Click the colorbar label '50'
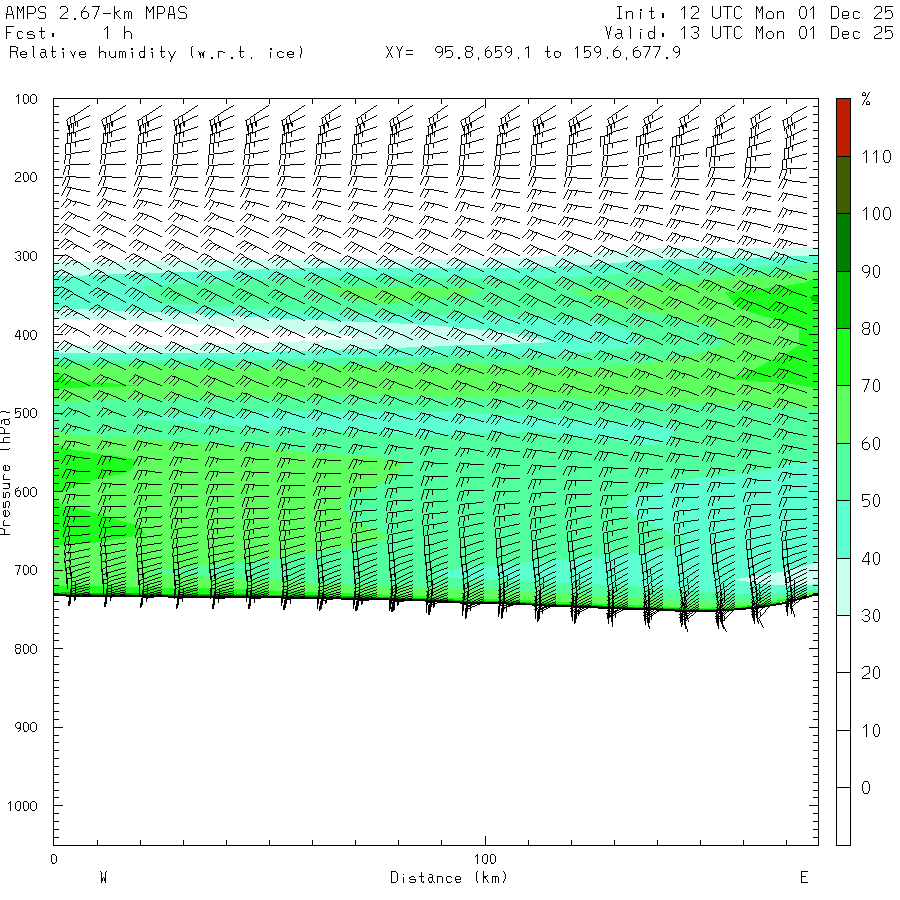 (871, 501)
